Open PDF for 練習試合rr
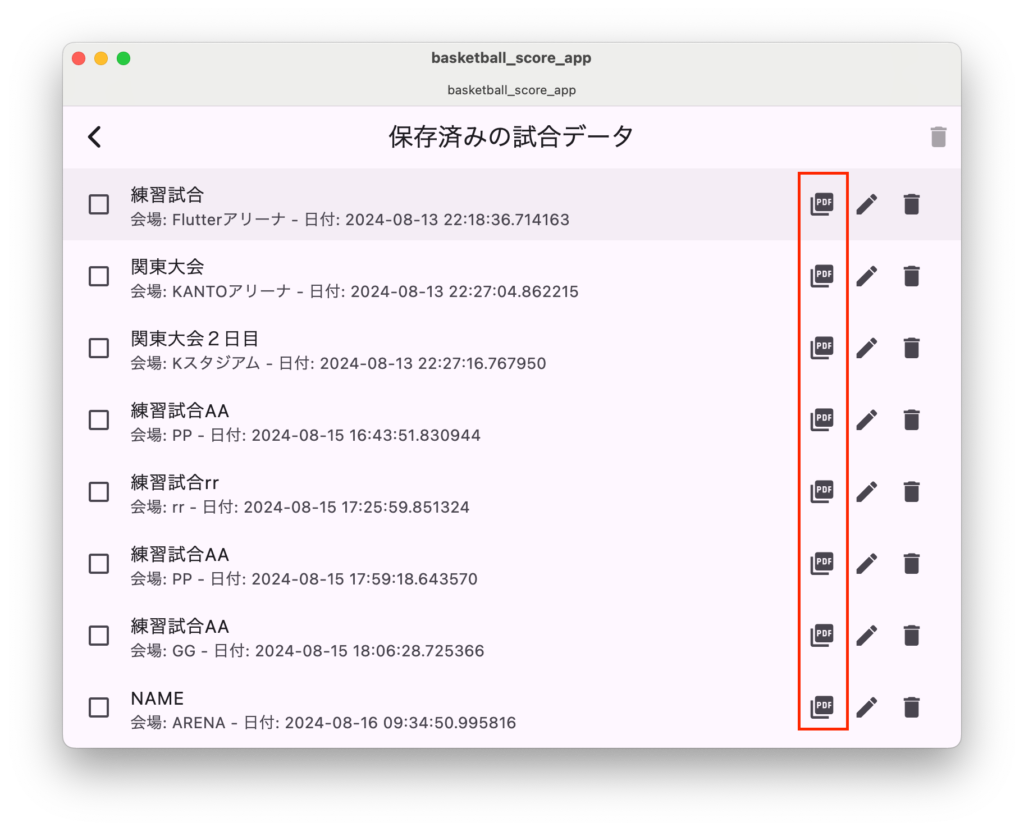Screen dimensions: 1024x831 click(x=822, y=492)
